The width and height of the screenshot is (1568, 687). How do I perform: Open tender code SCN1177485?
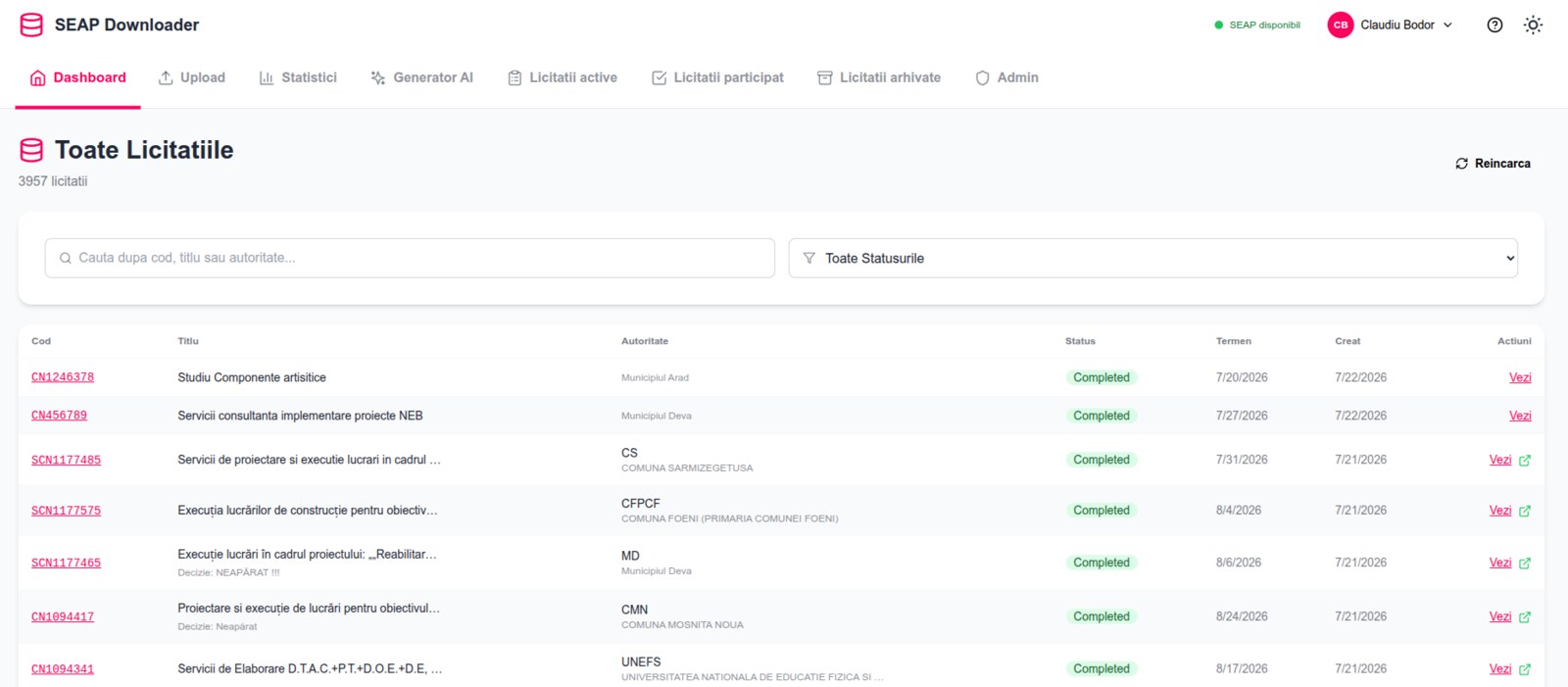click(x=66, y=460)
